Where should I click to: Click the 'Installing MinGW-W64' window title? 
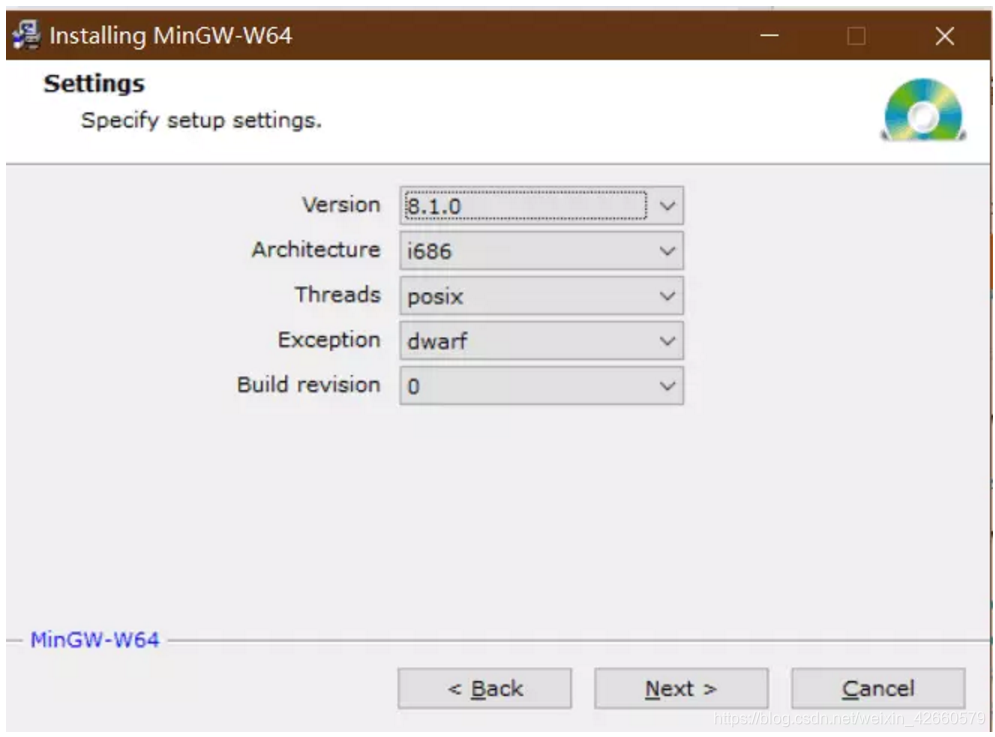171,36
